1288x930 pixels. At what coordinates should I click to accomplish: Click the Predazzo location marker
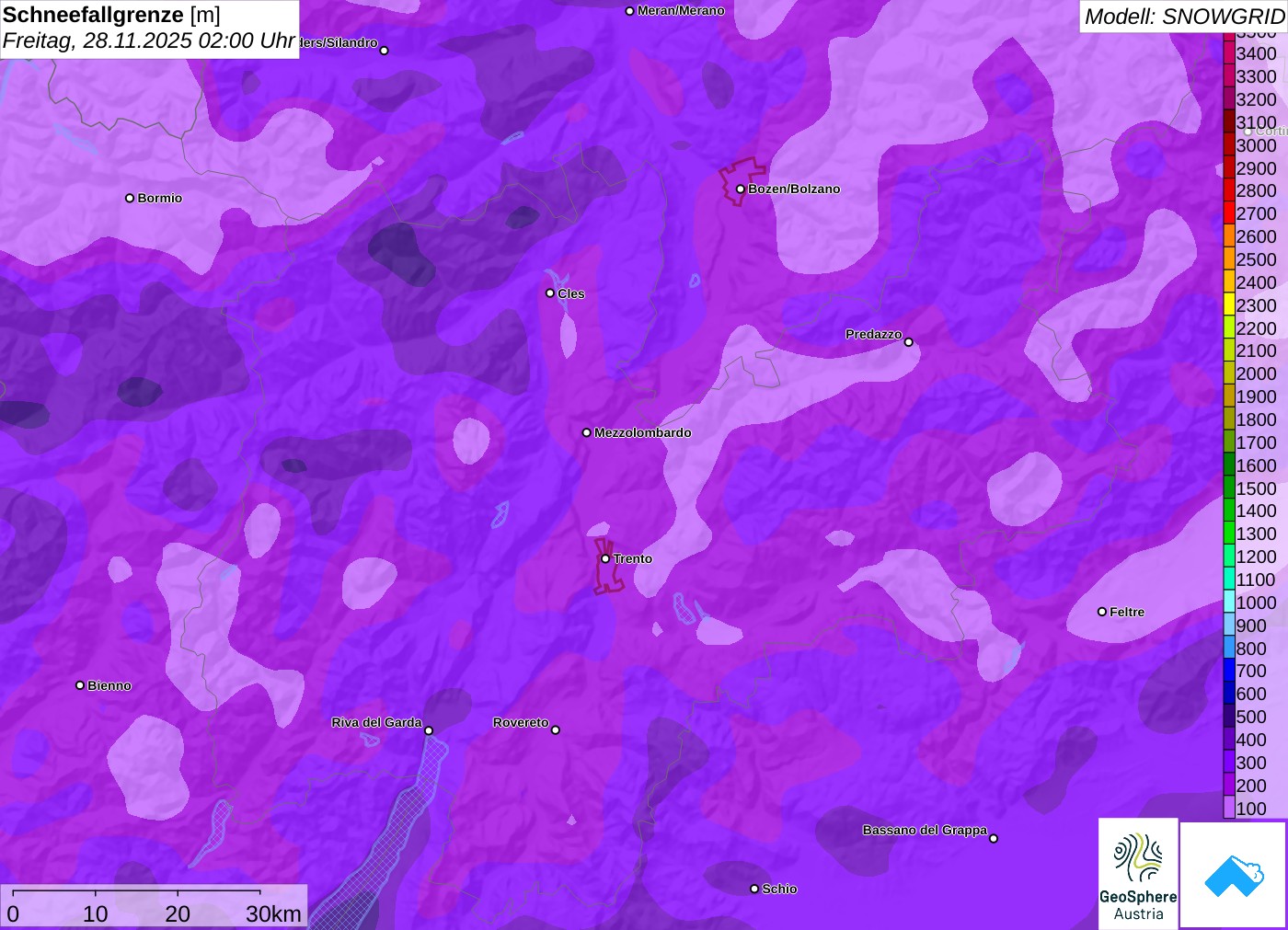(909, 342)
